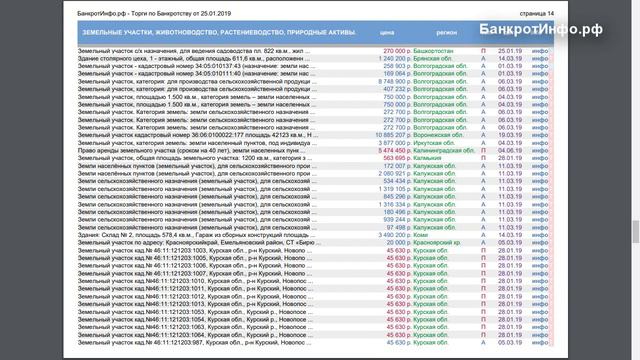Viewport: 640px width, 360px height.
Task: Open the инфо link in the Красноярский кр. row
Action: point(540,243)
